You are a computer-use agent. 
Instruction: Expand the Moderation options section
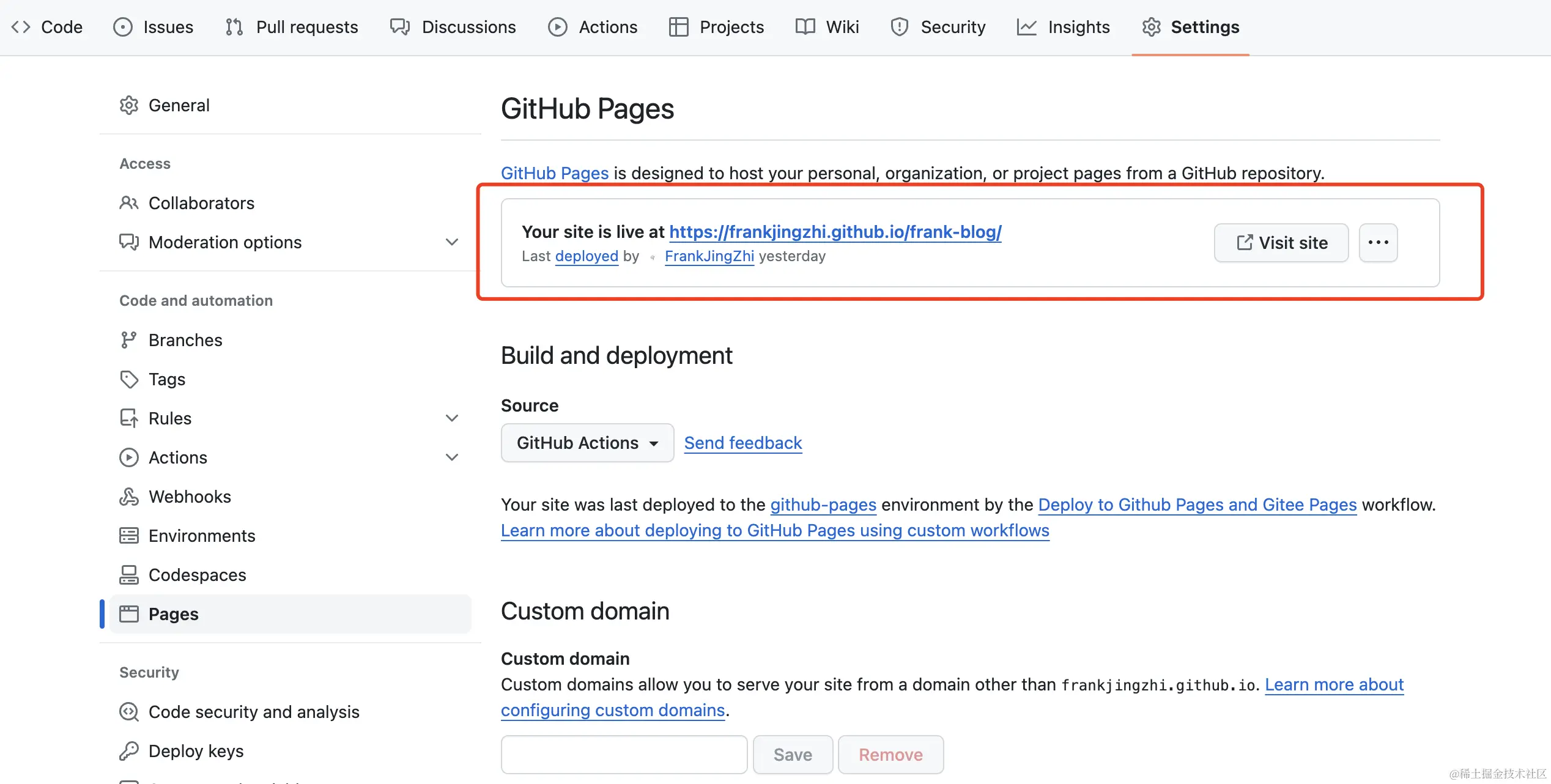(452, 242)
